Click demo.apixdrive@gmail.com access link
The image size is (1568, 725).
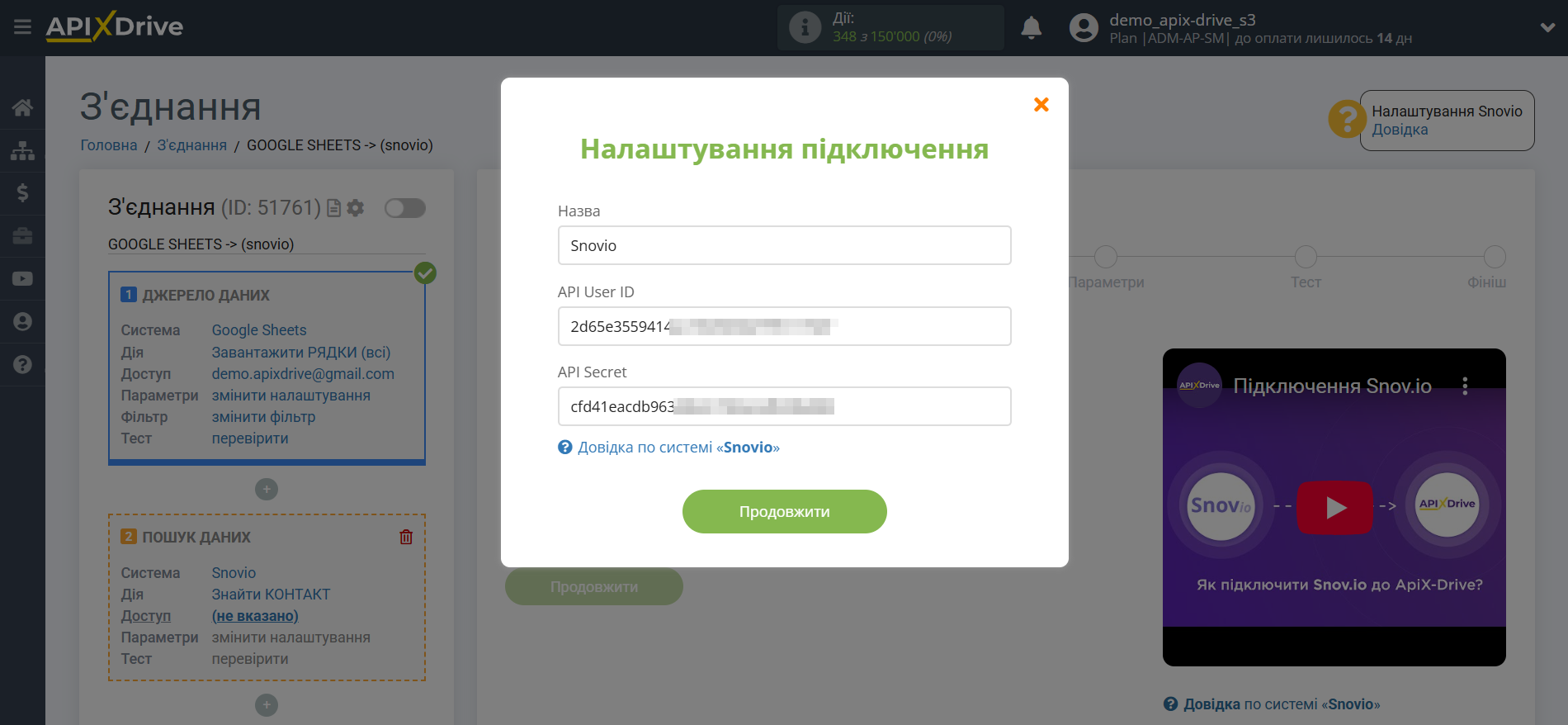tap(303, 374)
